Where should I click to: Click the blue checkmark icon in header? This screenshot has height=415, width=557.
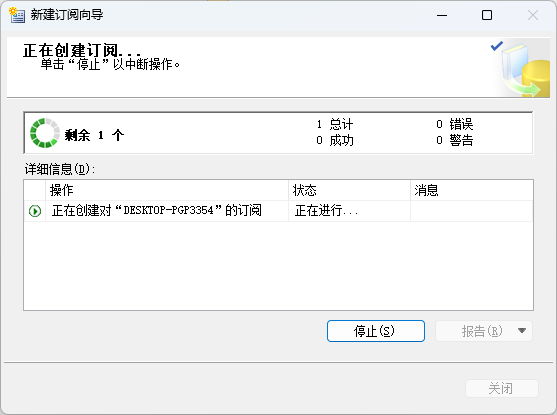pos(496,46)
